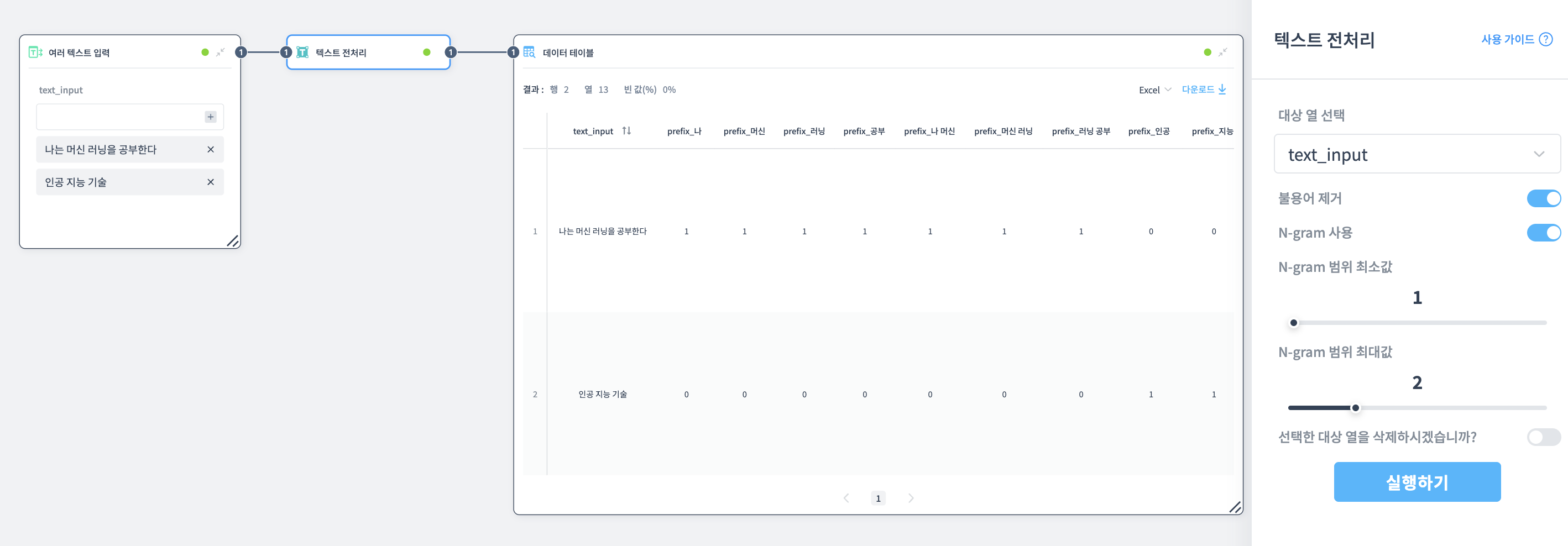Viewport: 1568px width, 546px height.
Task: Click the empty text_input field
Action: pos(120,117)
